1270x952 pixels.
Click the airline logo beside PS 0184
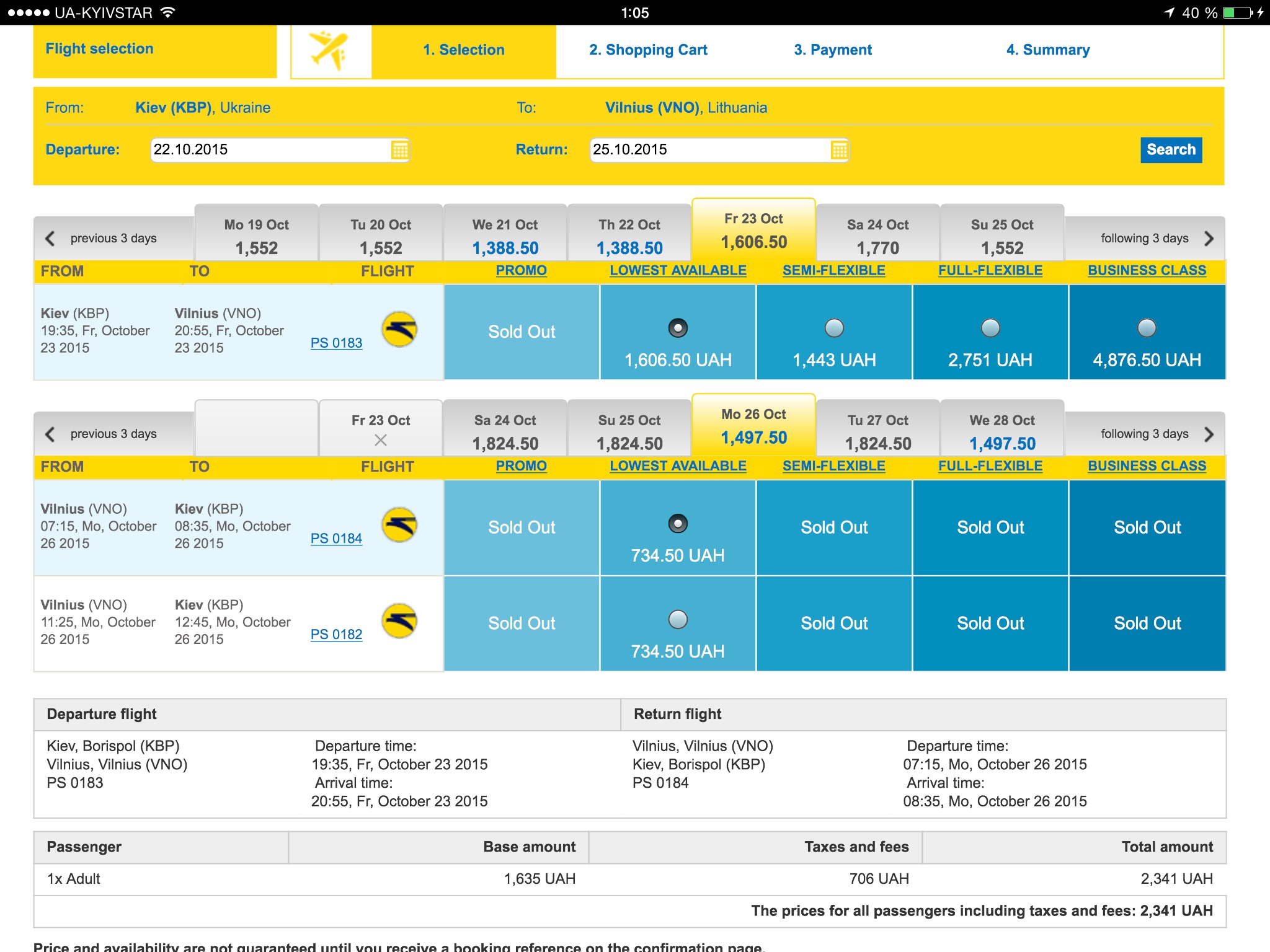[399, 525]
